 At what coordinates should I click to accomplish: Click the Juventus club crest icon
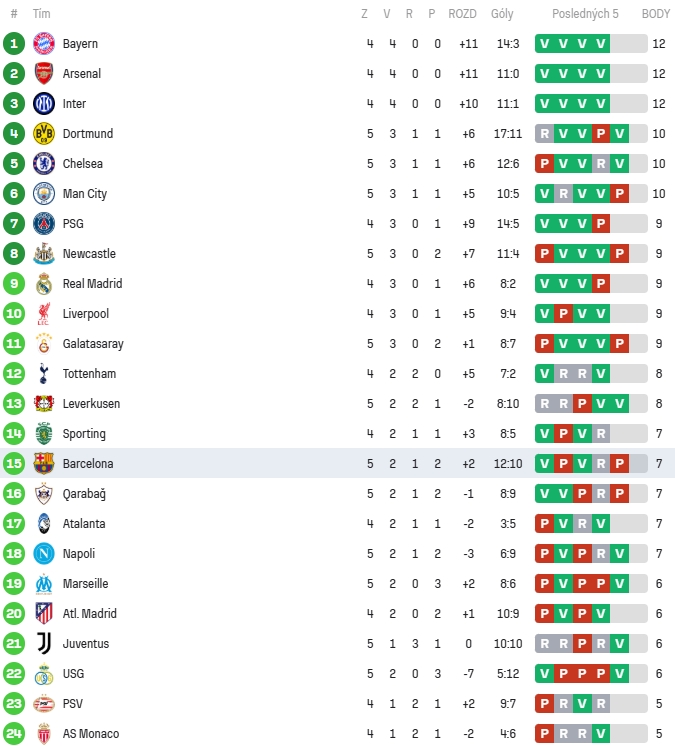coord(43,644)
